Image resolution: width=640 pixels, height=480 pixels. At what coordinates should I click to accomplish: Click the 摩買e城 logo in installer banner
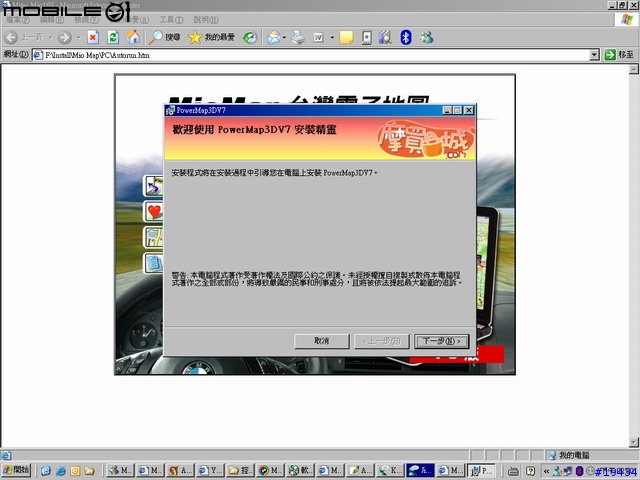point(425,139)
